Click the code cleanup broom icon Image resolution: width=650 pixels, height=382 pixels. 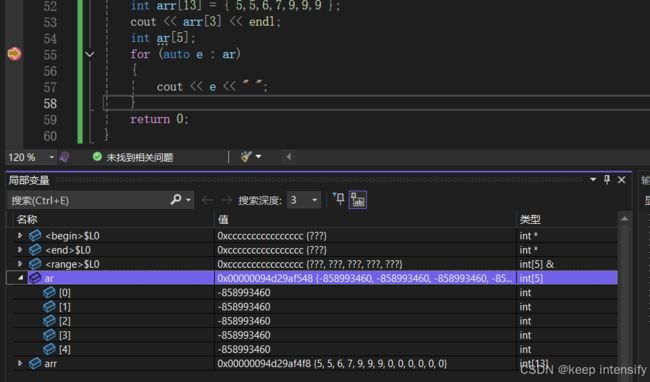(246, 157)
